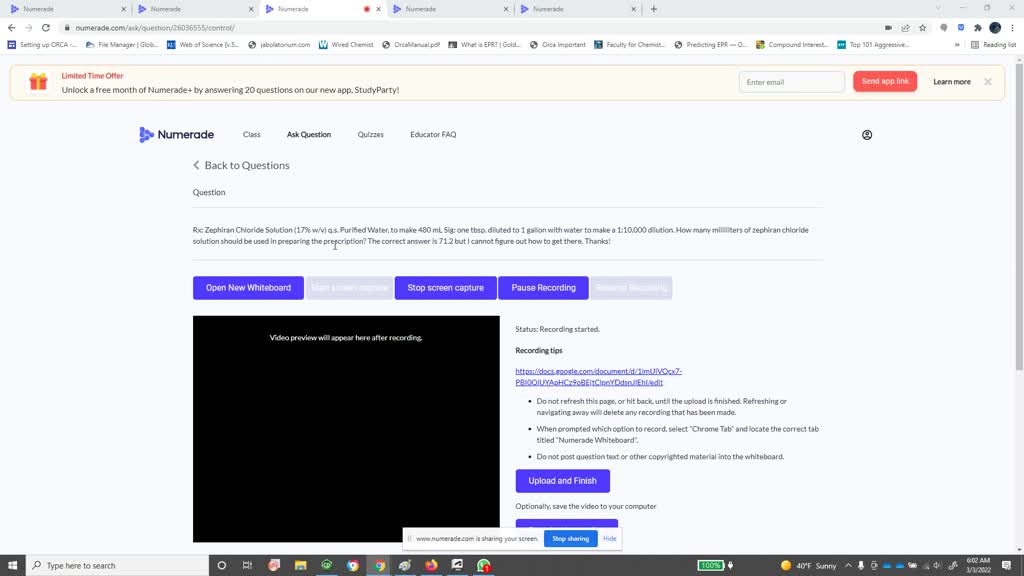This screenshot has width=1024, height=576.
Task: Click the Upload and Finish button
Action: click(562, 481)
